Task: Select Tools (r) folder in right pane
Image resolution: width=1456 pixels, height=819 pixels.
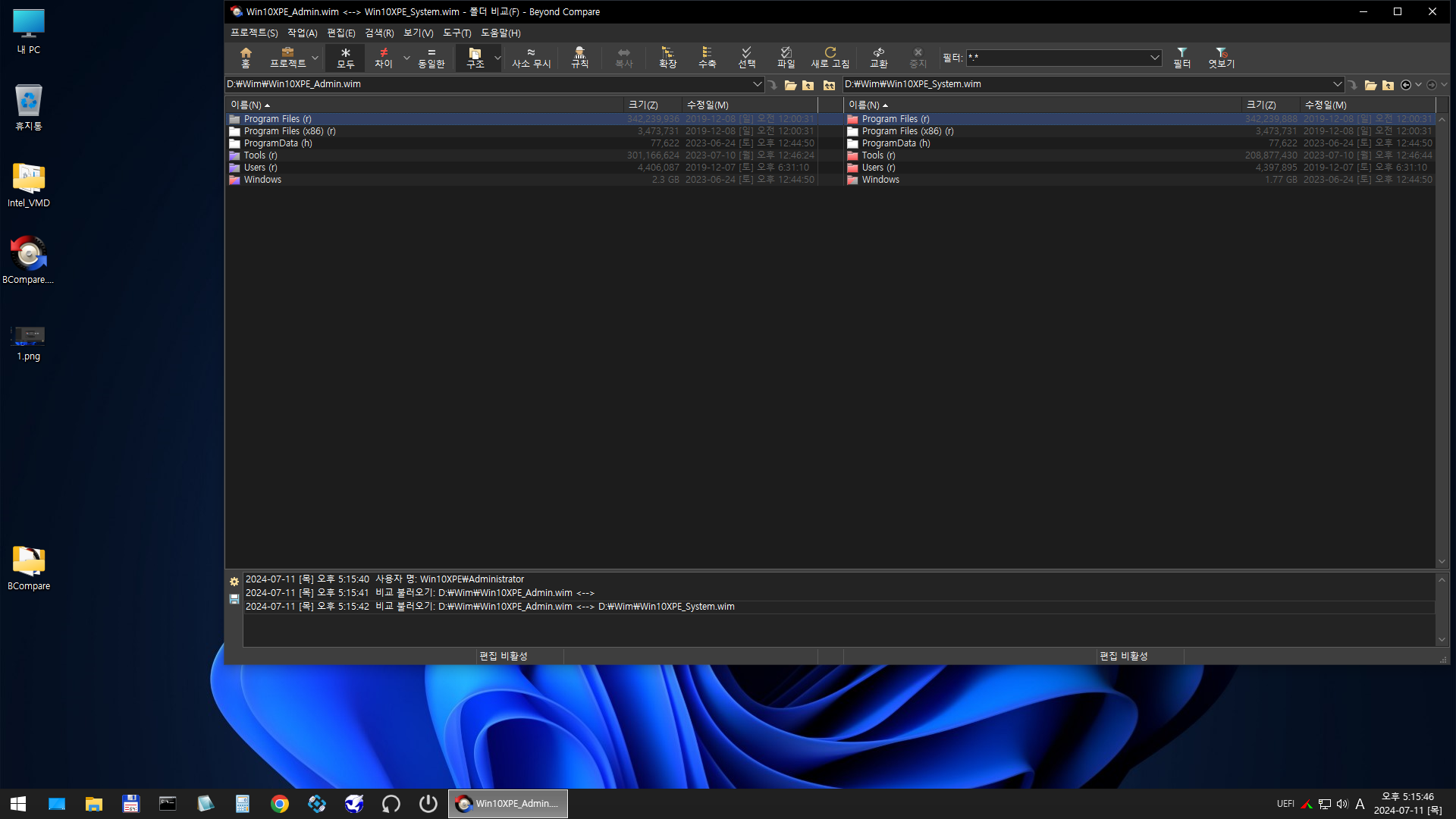Action: [1140, 155]
